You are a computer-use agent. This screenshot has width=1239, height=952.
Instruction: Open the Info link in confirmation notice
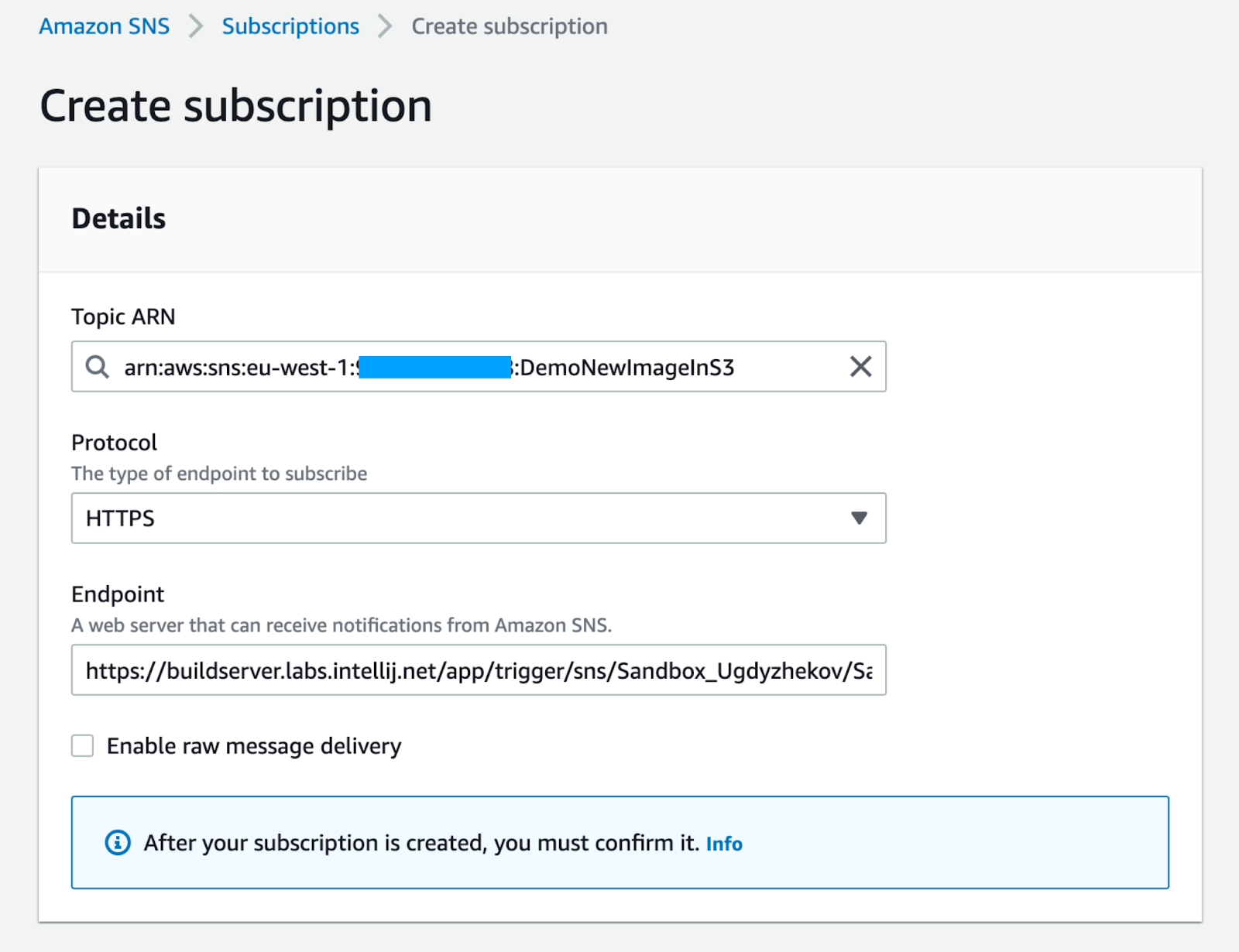point(724,844)
